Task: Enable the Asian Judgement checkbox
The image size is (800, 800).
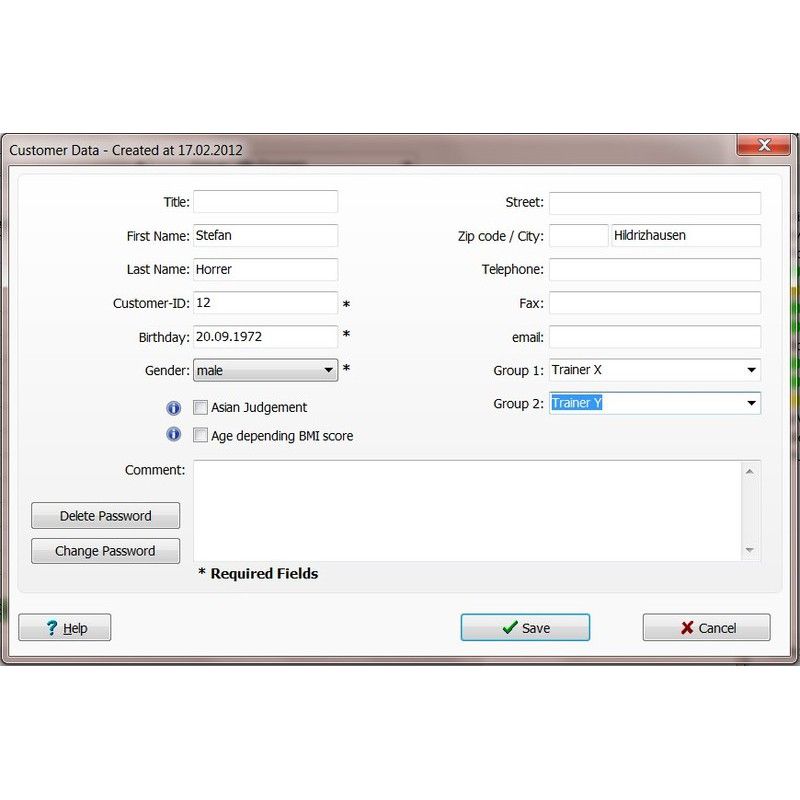Action: pyautogui.click(x=200, y=407)
